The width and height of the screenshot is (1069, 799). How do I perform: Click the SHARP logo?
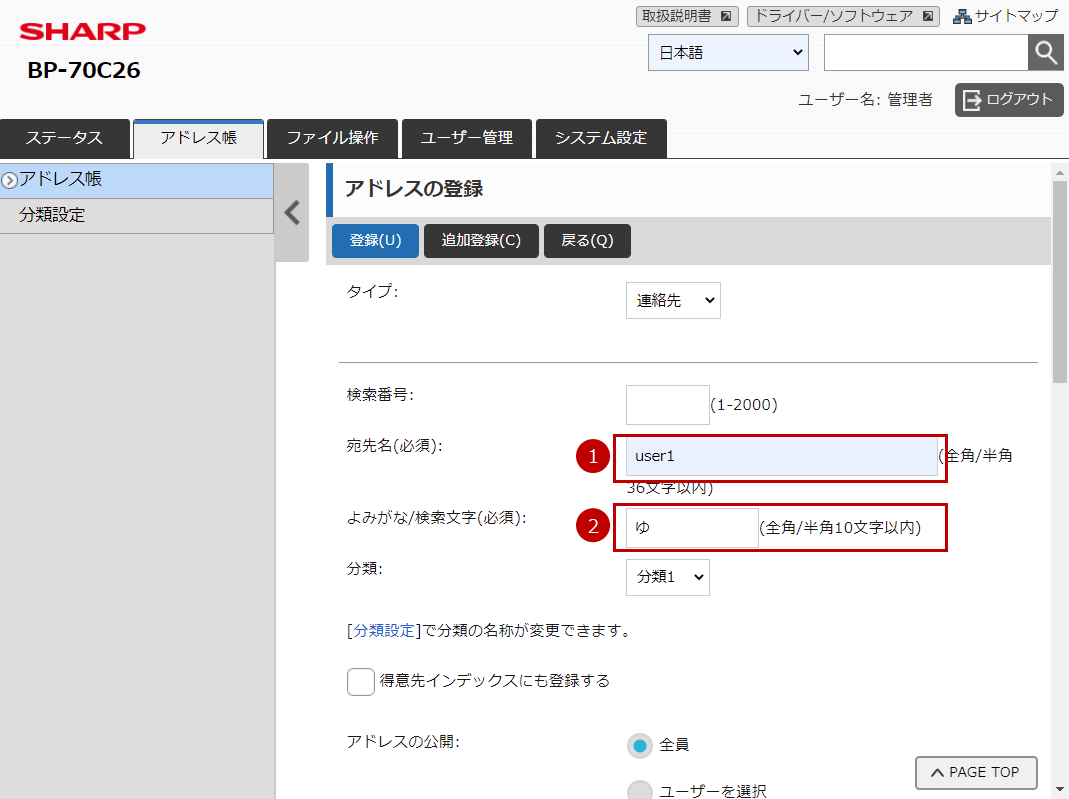click(82, 31)
